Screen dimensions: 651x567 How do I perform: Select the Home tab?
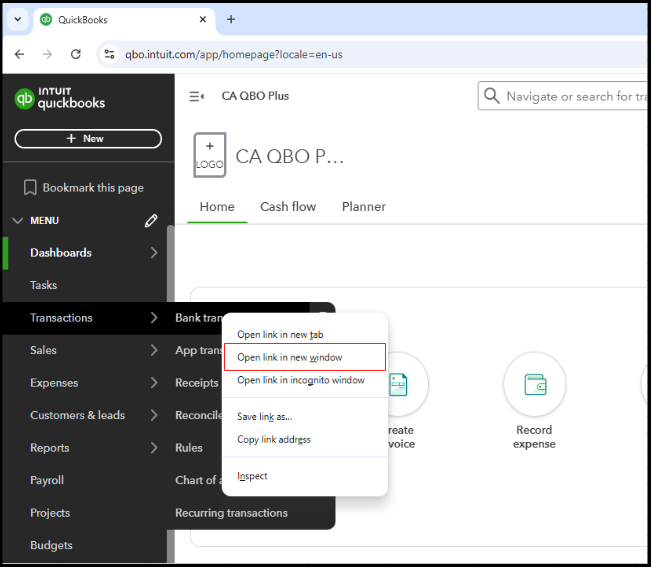217,207
